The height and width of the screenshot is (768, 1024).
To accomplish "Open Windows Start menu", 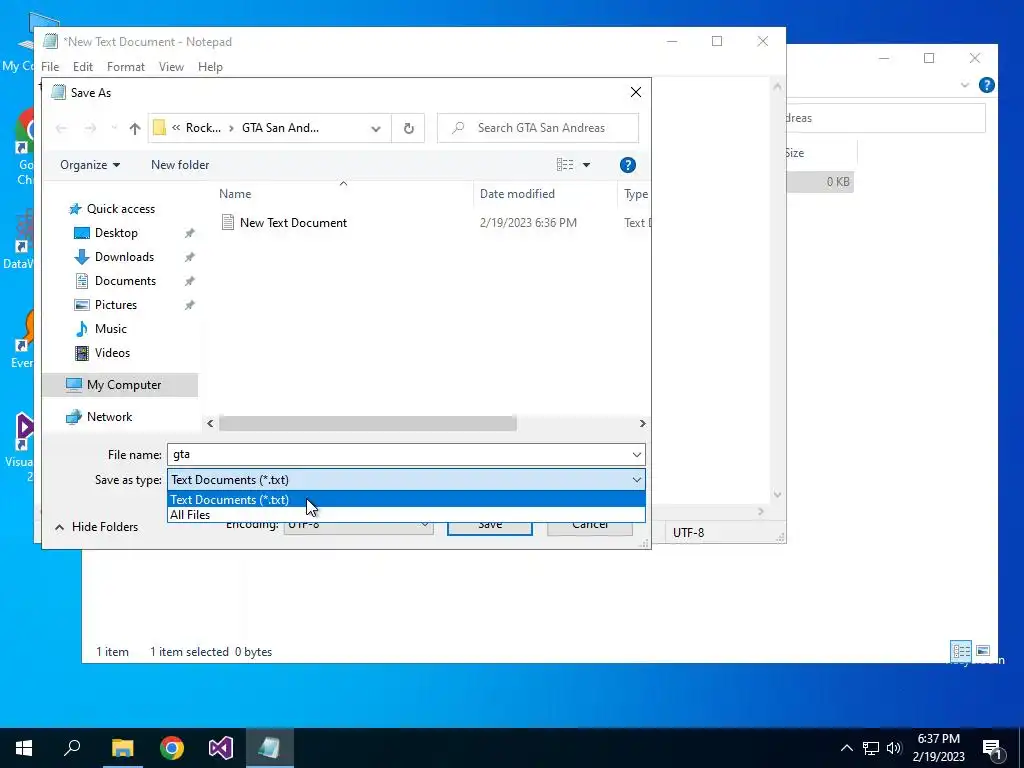I will [x=24, y=748].
